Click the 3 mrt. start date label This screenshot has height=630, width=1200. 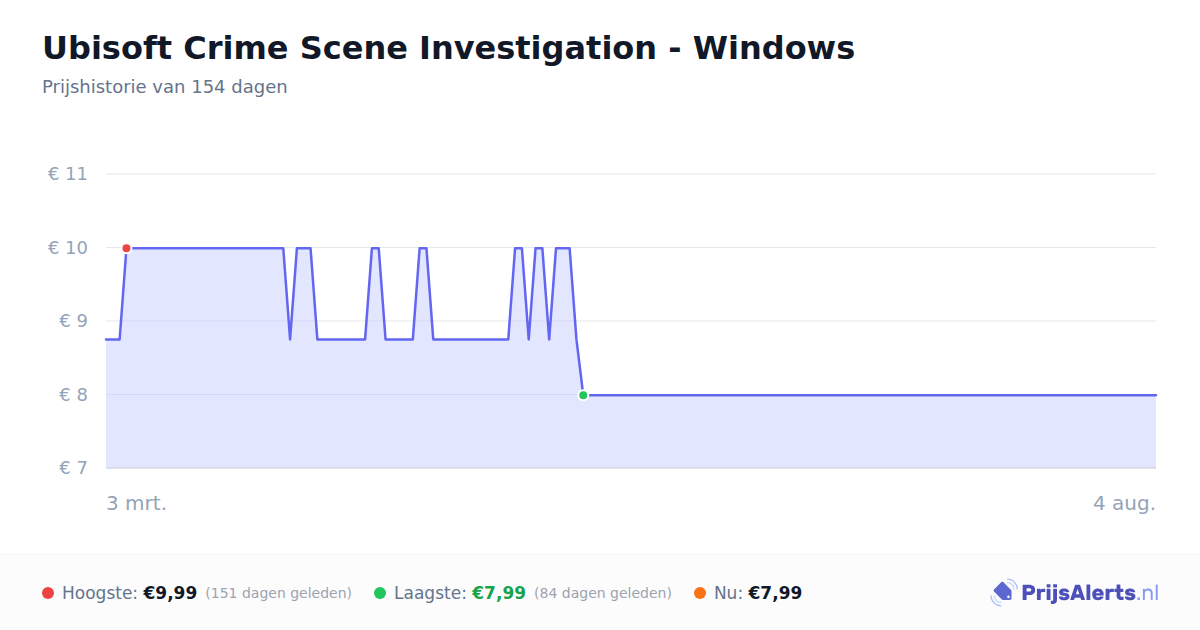(x=137, y=503)
